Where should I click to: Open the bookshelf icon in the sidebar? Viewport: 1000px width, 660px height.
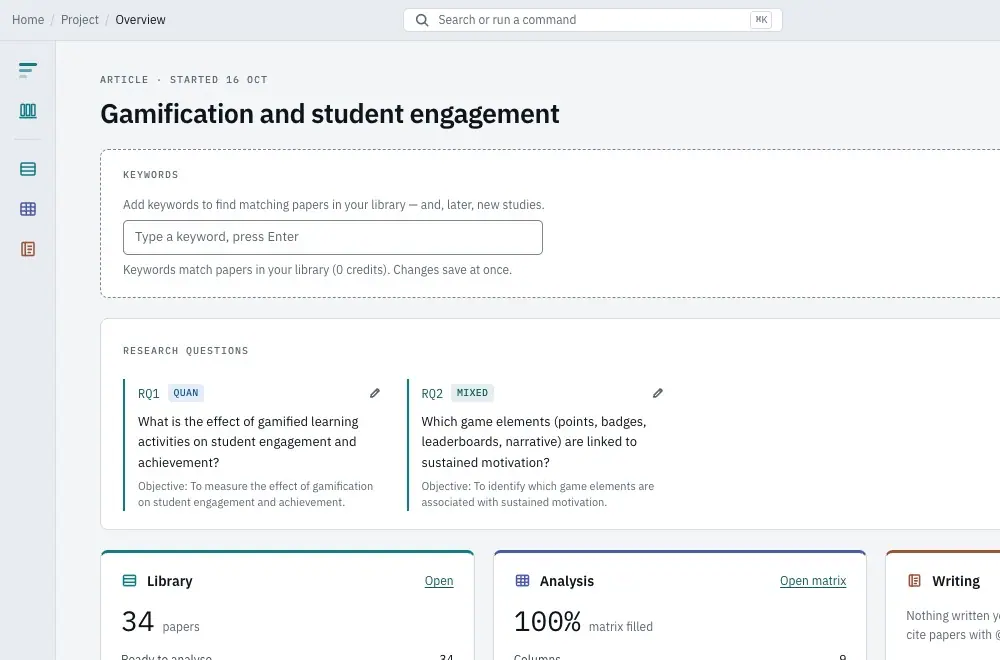pyautogui.click(x=28, y=111)
